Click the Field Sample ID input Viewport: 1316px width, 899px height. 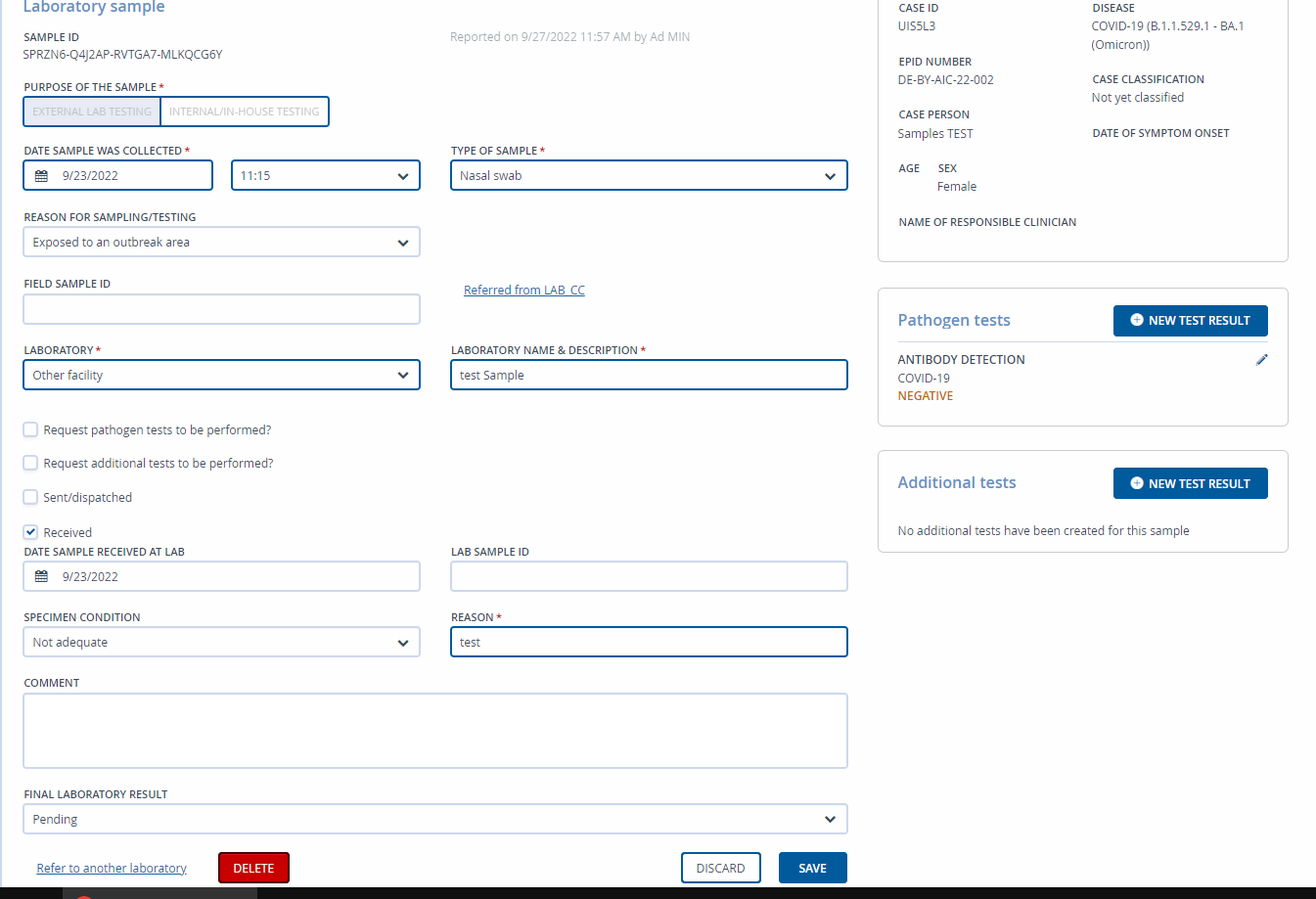tap(221, 309)
